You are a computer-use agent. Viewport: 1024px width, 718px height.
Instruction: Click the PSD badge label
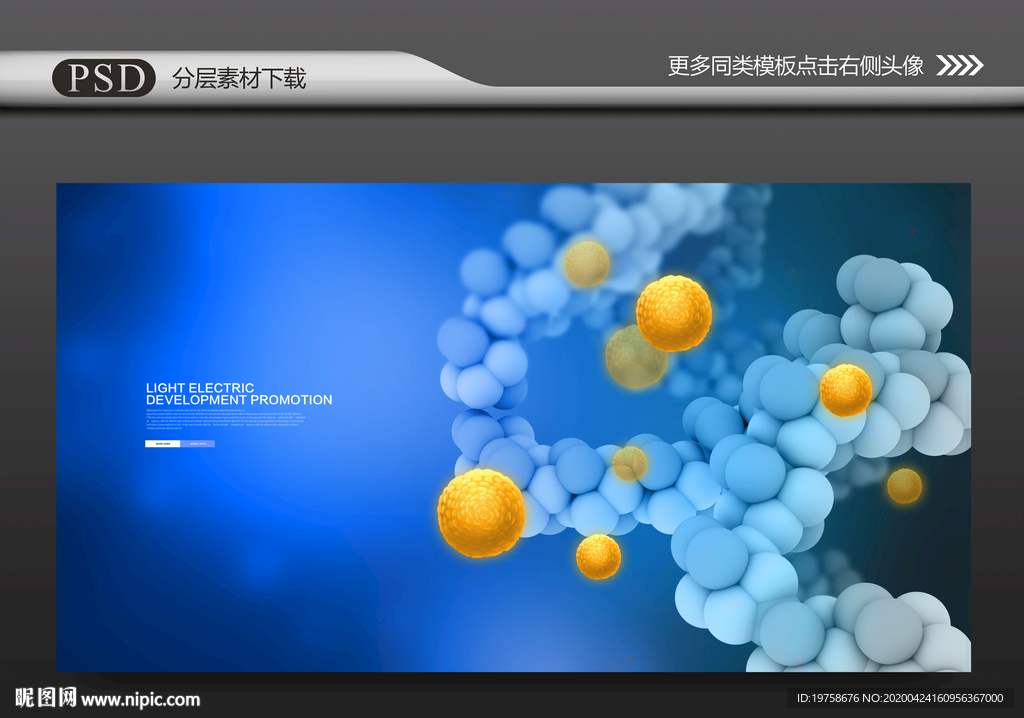[x=104, y=78]
